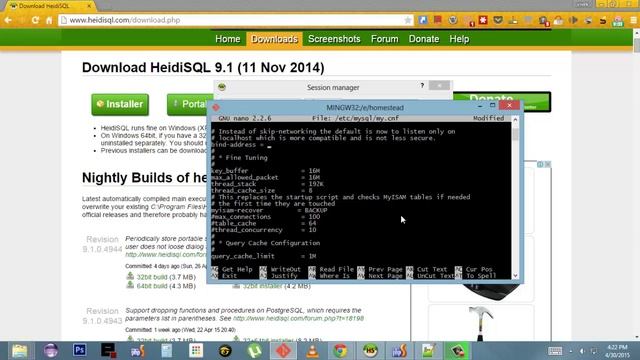Click the Pocket extension icon
Viewport: 640px width, 360px height.
click(x=498, y=20)
